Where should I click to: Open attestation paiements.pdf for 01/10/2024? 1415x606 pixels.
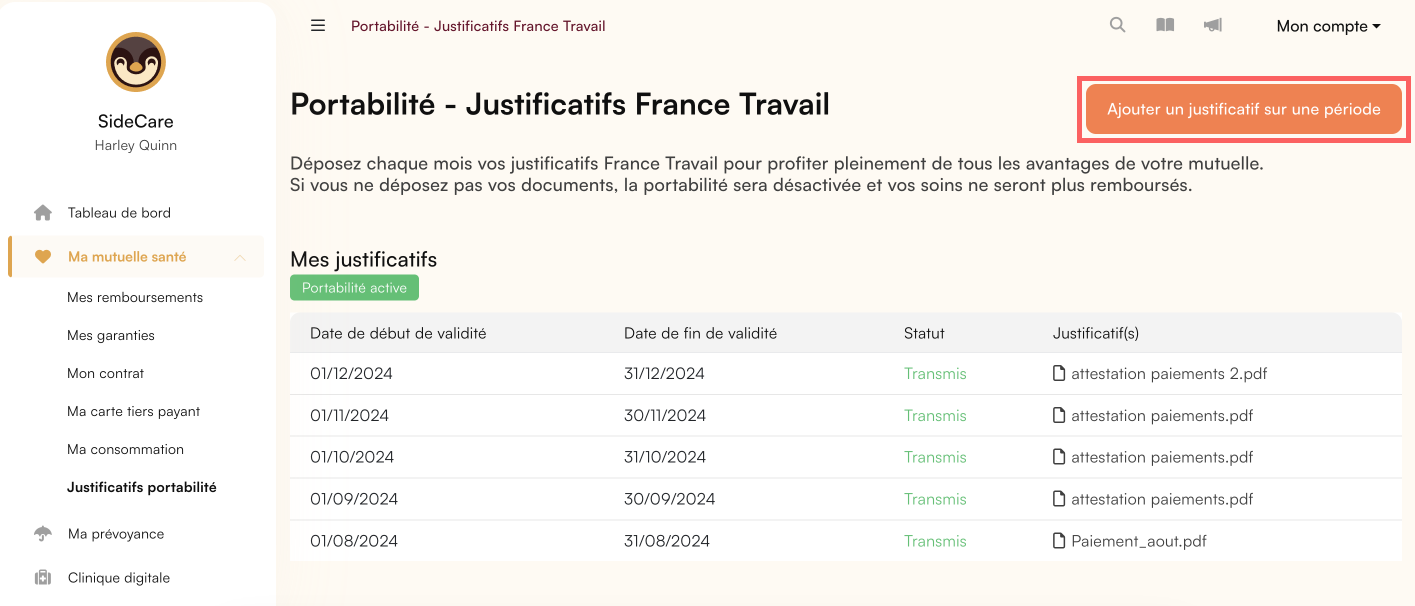click(x=1162, y=458)
